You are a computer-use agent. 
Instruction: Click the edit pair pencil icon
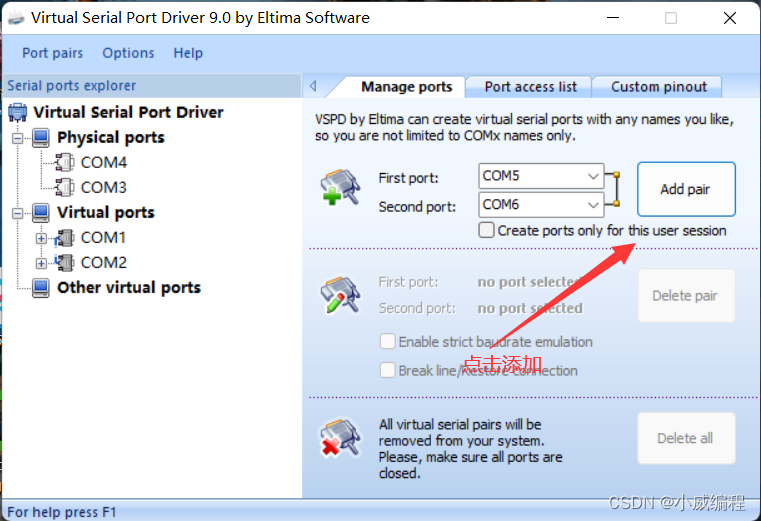340,295
